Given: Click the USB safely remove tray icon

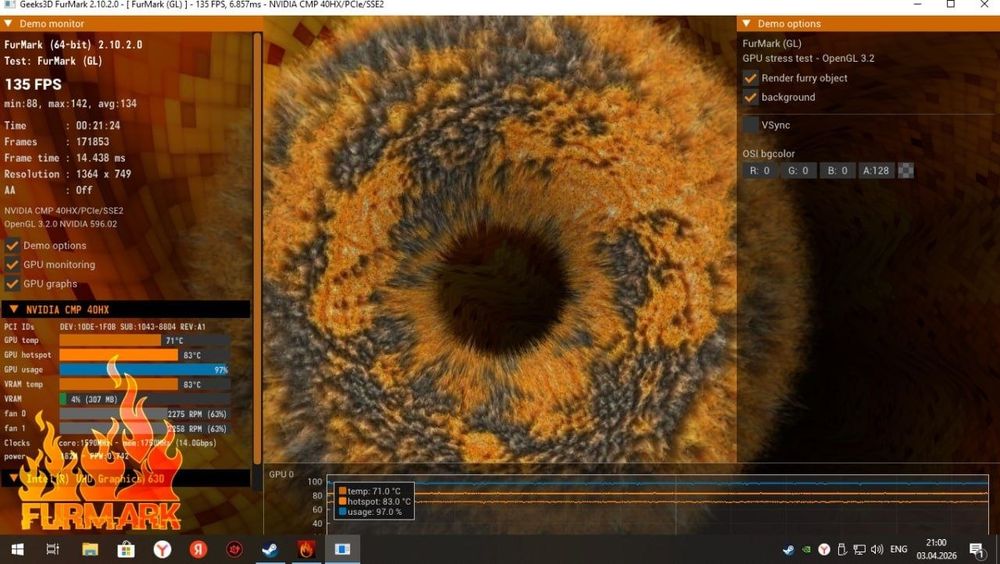Looking at the screenshot, I should (x=842, y=549).
